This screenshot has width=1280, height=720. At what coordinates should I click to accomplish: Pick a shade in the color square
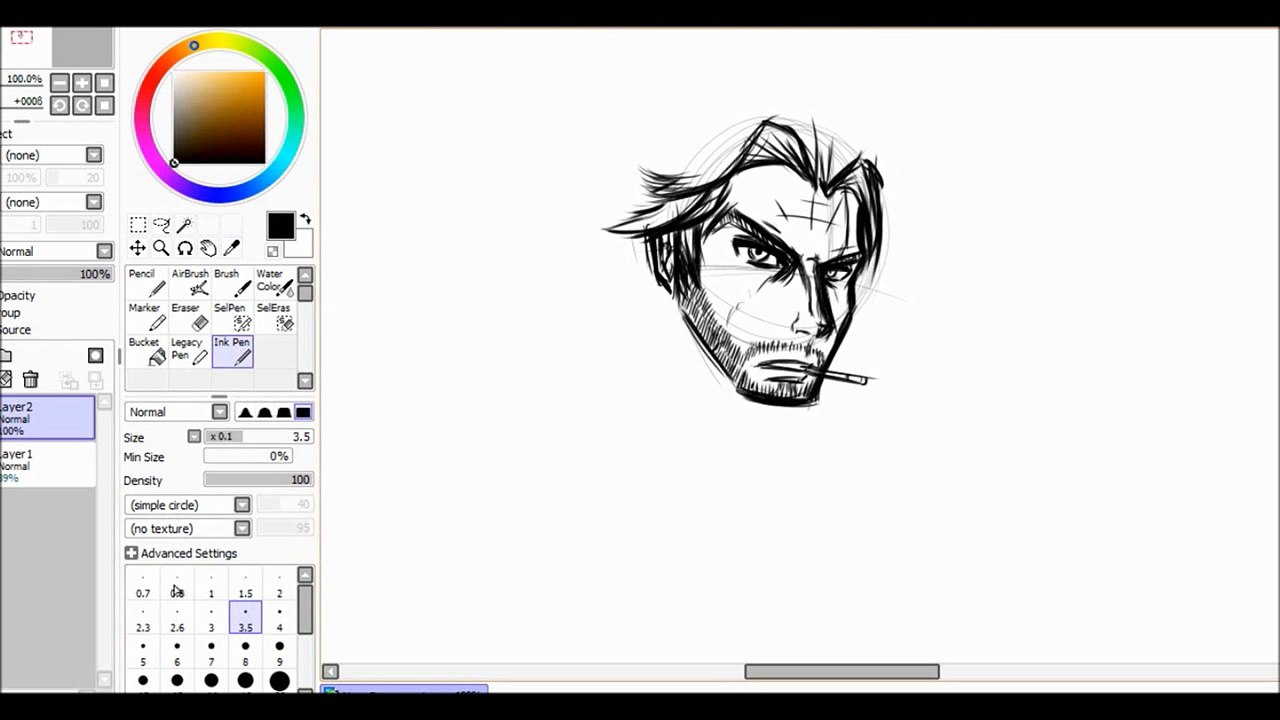219,118
